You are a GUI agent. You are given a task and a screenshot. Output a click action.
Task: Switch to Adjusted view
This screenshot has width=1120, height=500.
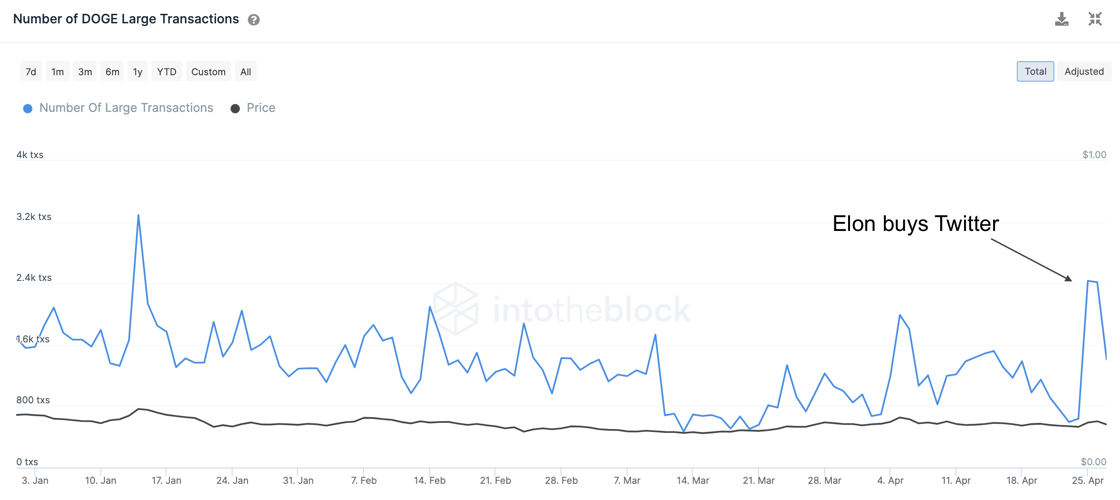1084,72
